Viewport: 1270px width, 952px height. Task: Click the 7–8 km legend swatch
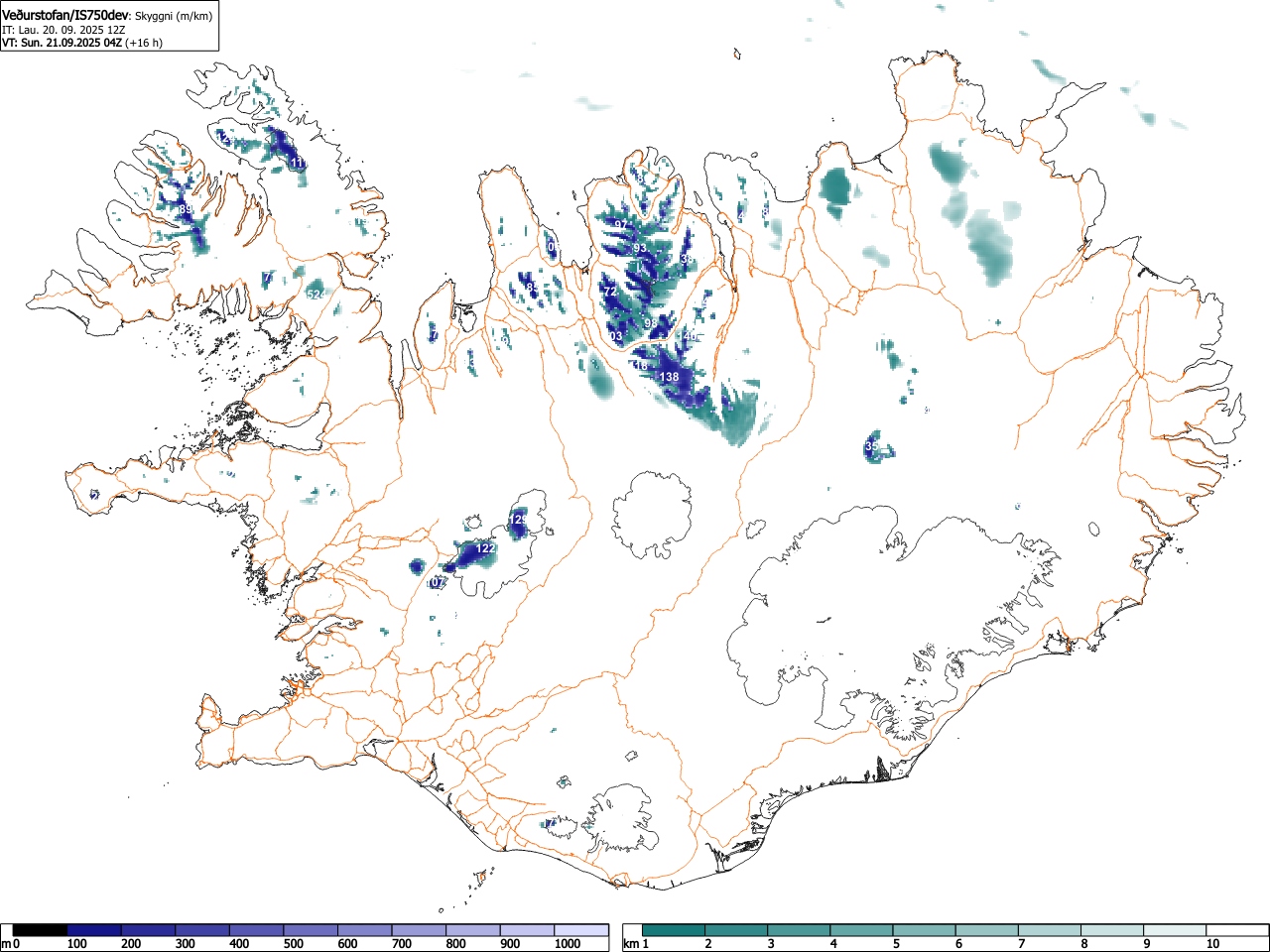1049,930
